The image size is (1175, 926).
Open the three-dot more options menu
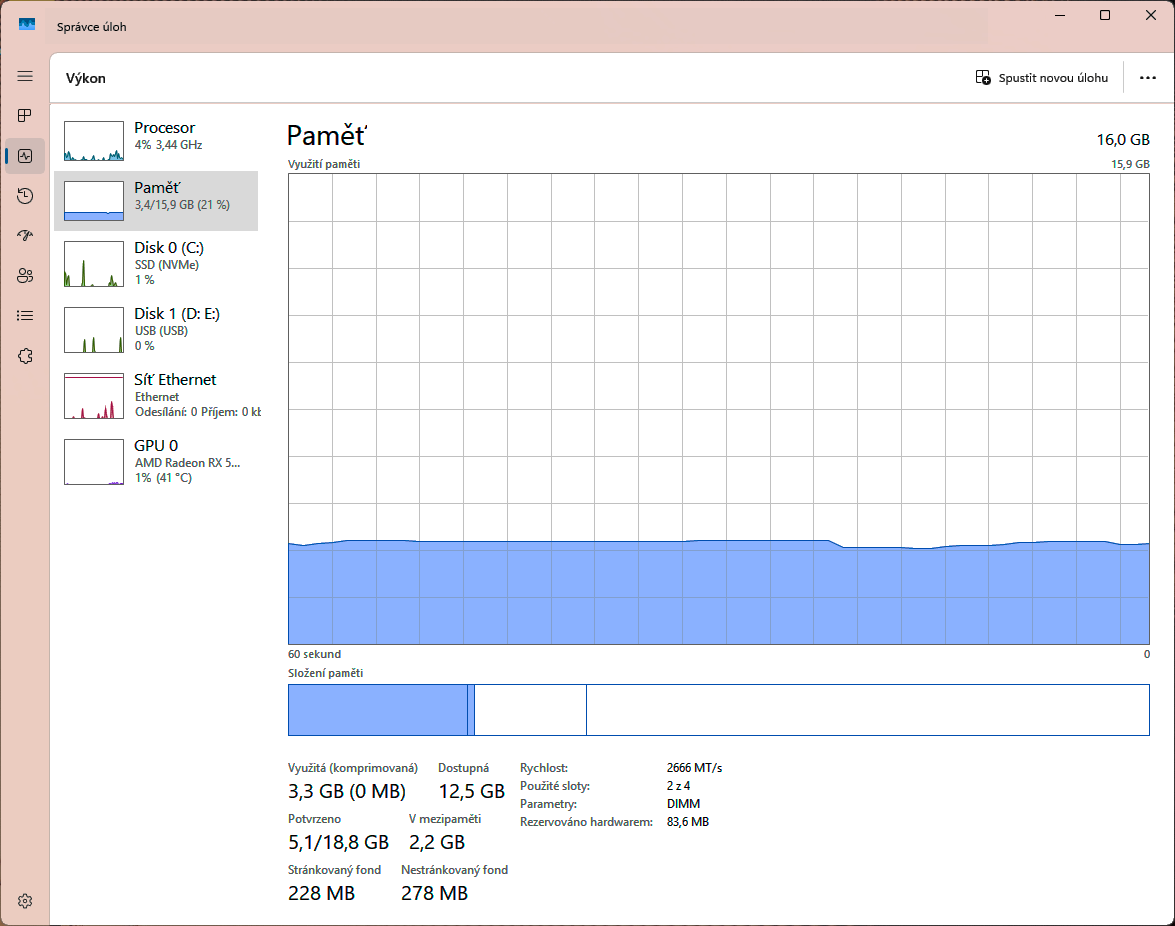tap(1147, 78)
